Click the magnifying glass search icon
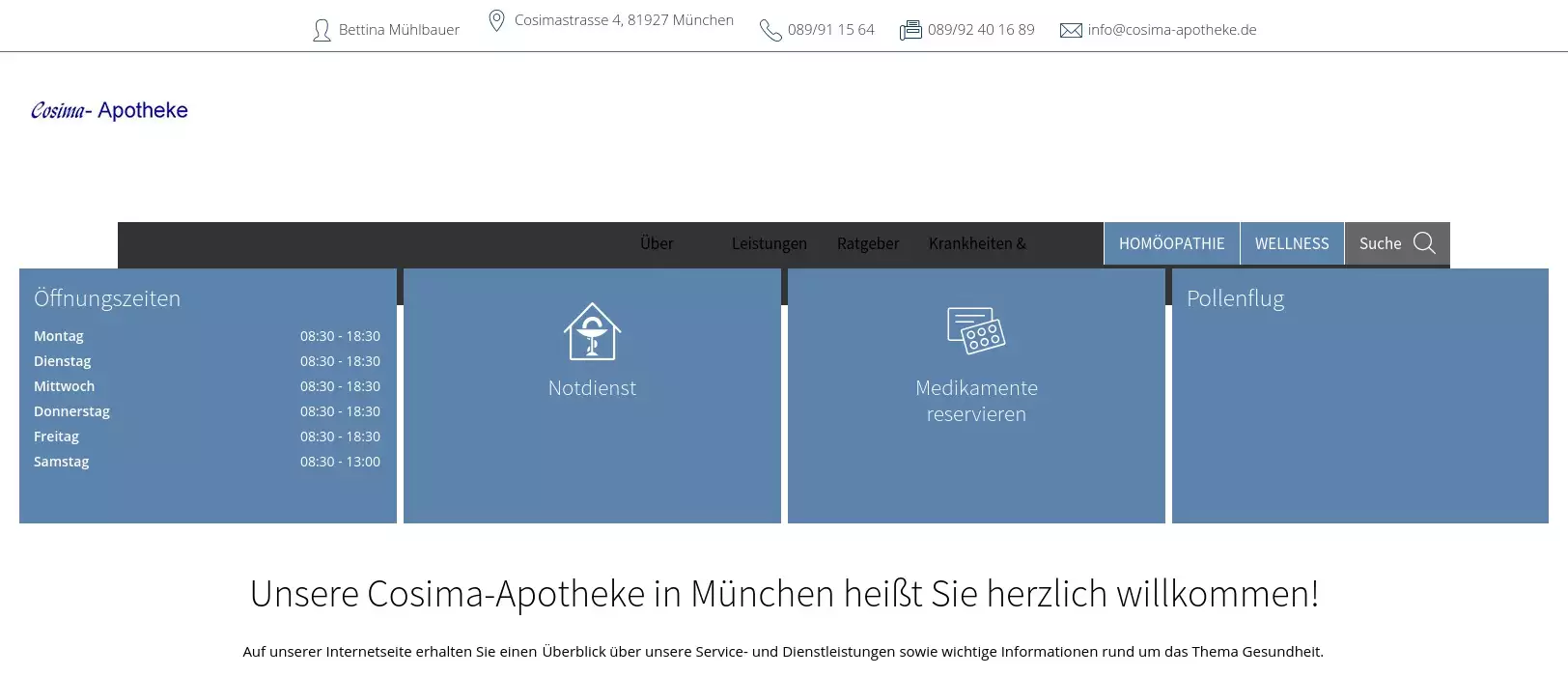The height and width of the screenshot is (676, 1568). coord(1424,243)
